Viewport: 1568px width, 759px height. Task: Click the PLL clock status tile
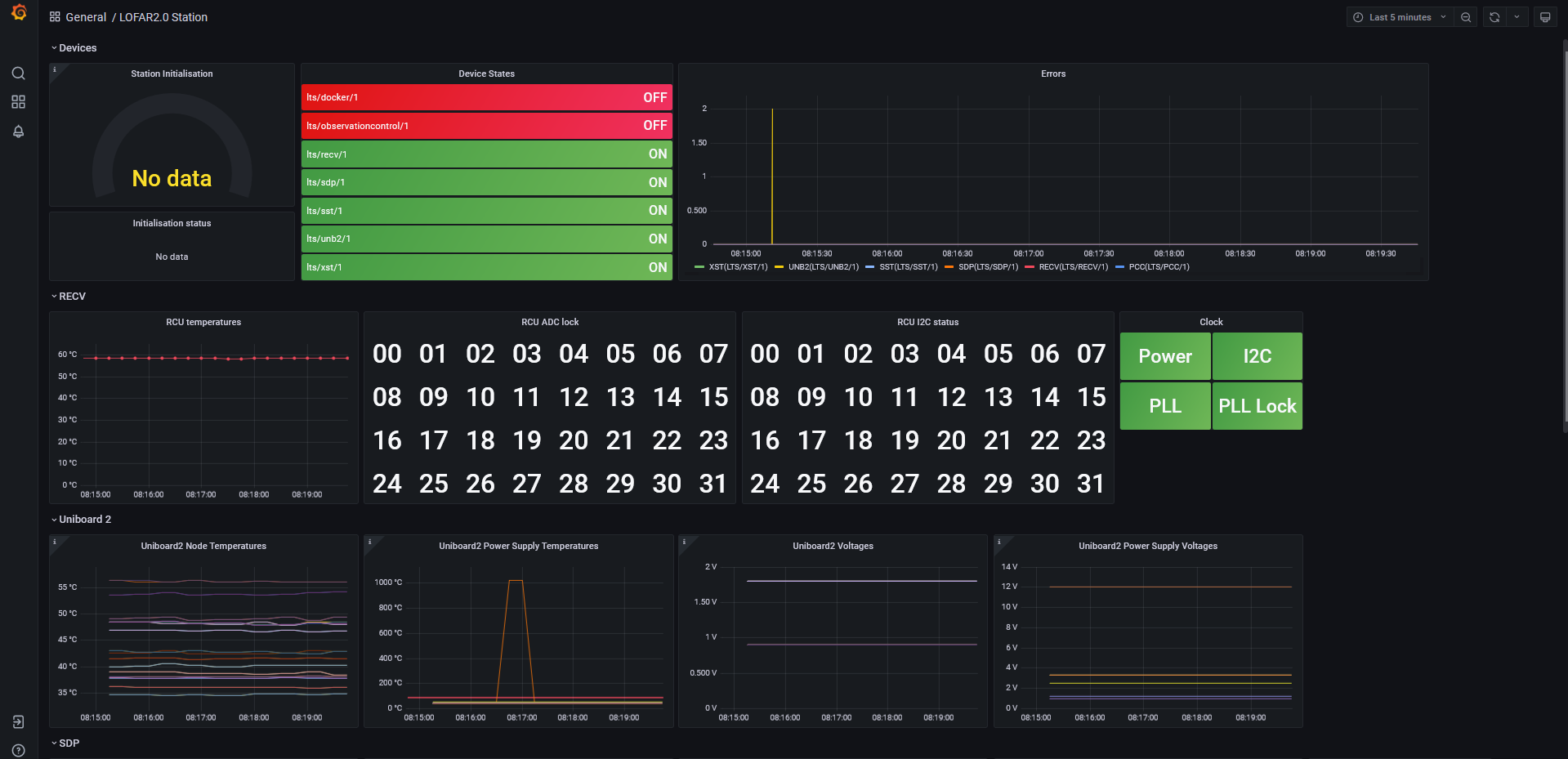tap(1165, 406)
